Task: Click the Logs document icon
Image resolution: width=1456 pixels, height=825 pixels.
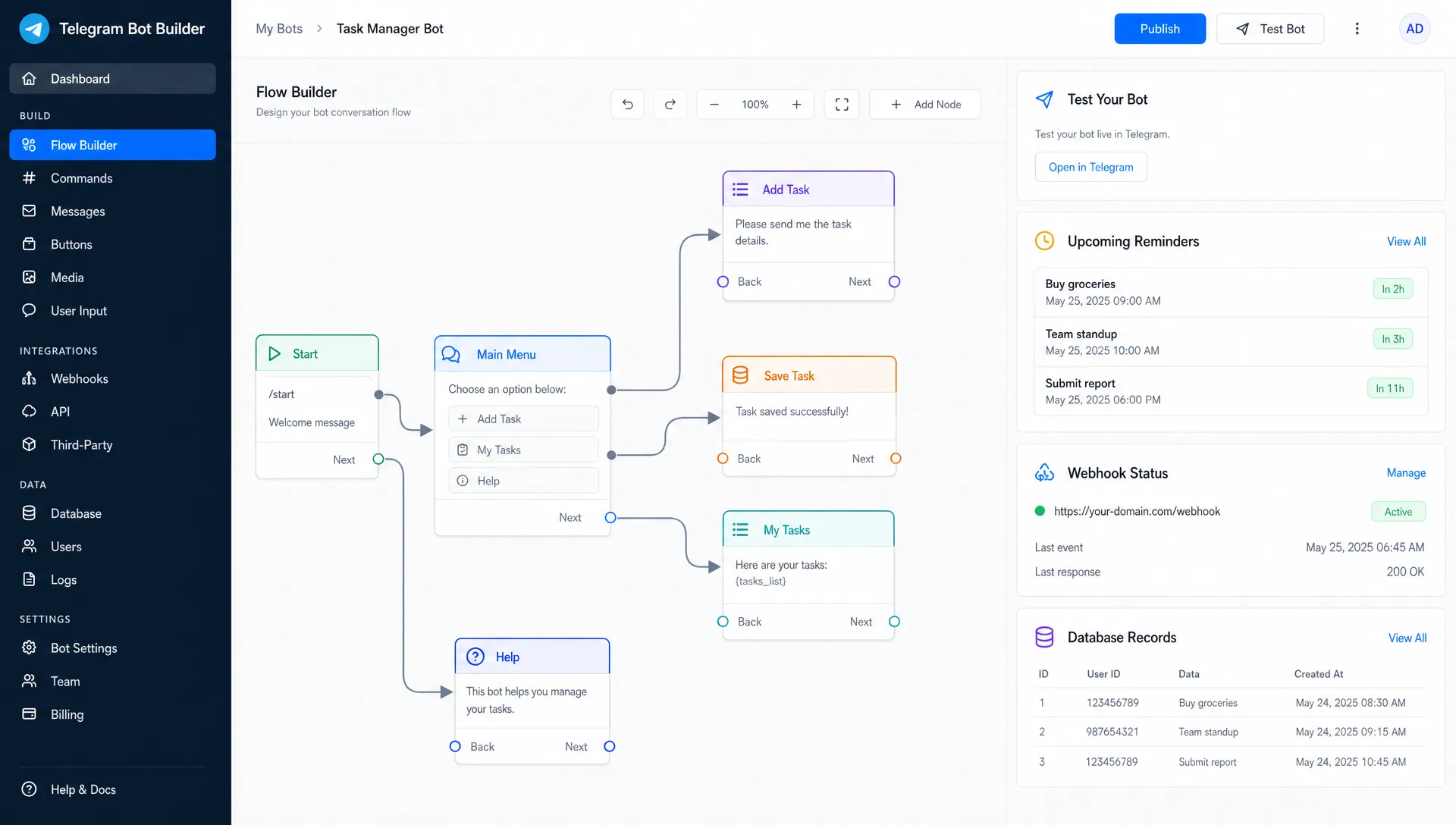Action: pyautogui.click(x=29, y=579)
